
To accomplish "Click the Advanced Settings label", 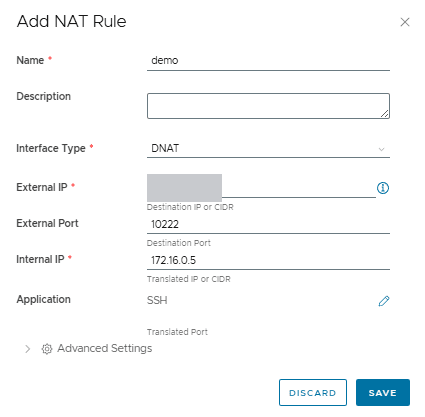I will point(105,348).
